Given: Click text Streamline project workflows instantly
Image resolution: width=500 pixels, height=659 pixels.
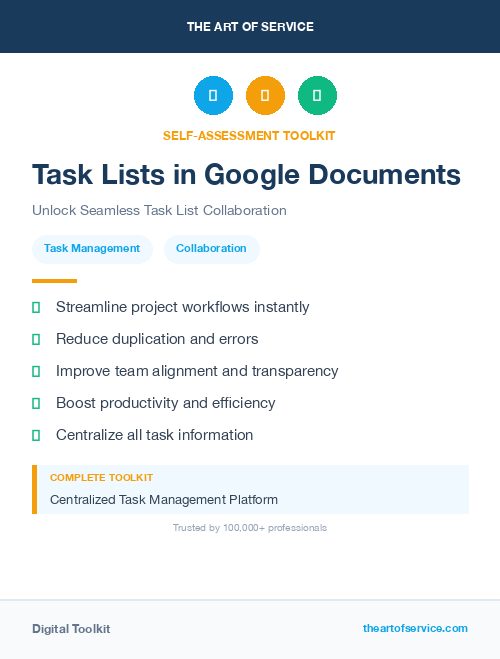Looking at the screenshot, I should coord(182,307).
